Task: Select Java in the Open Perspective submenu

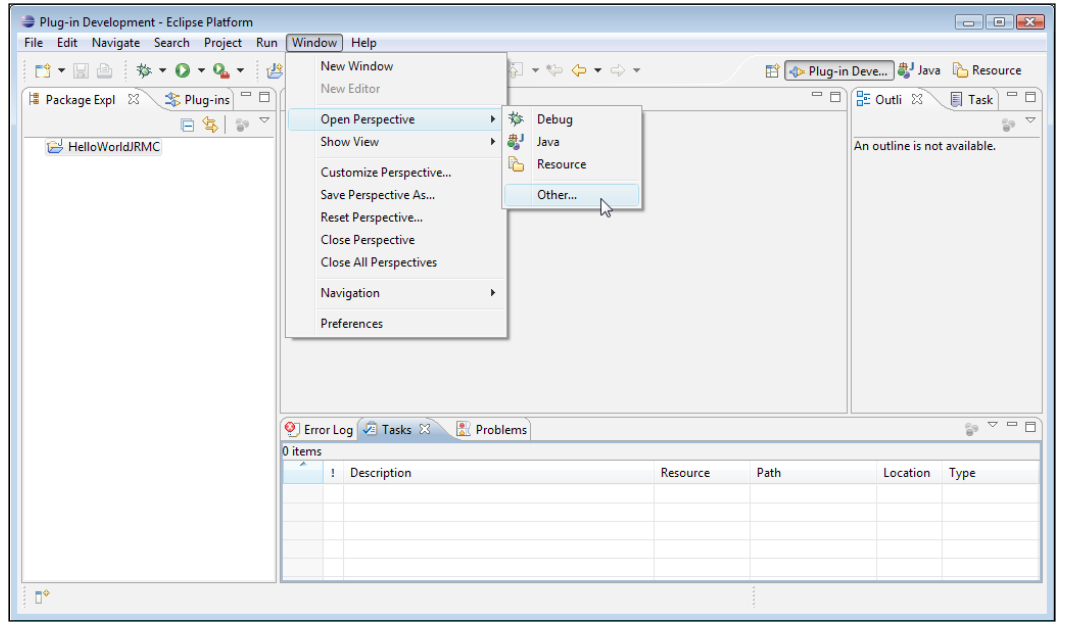Action: pyautogui.click(x=572, y=142)
